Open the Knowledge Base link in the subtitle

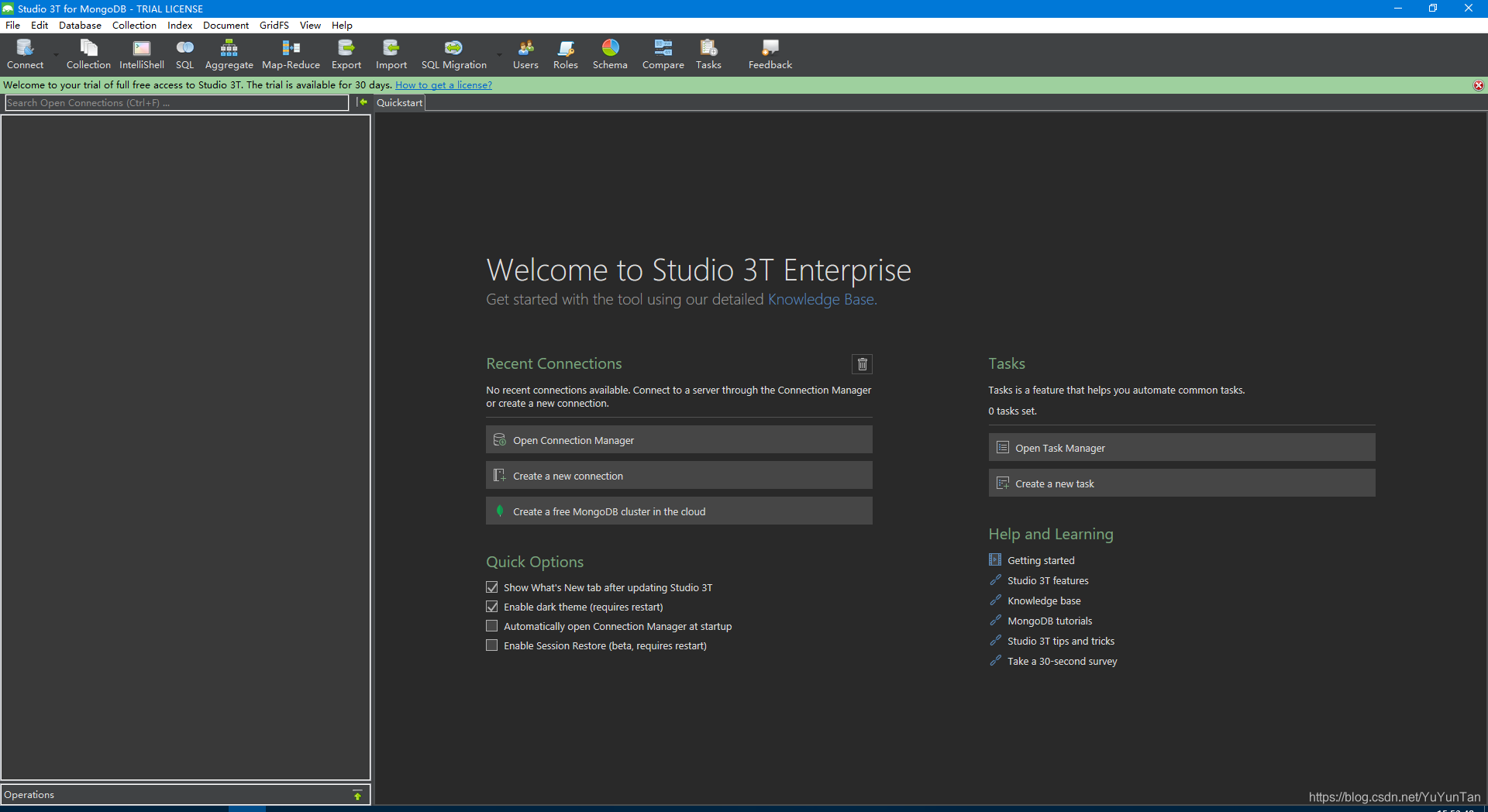[821, 299]
